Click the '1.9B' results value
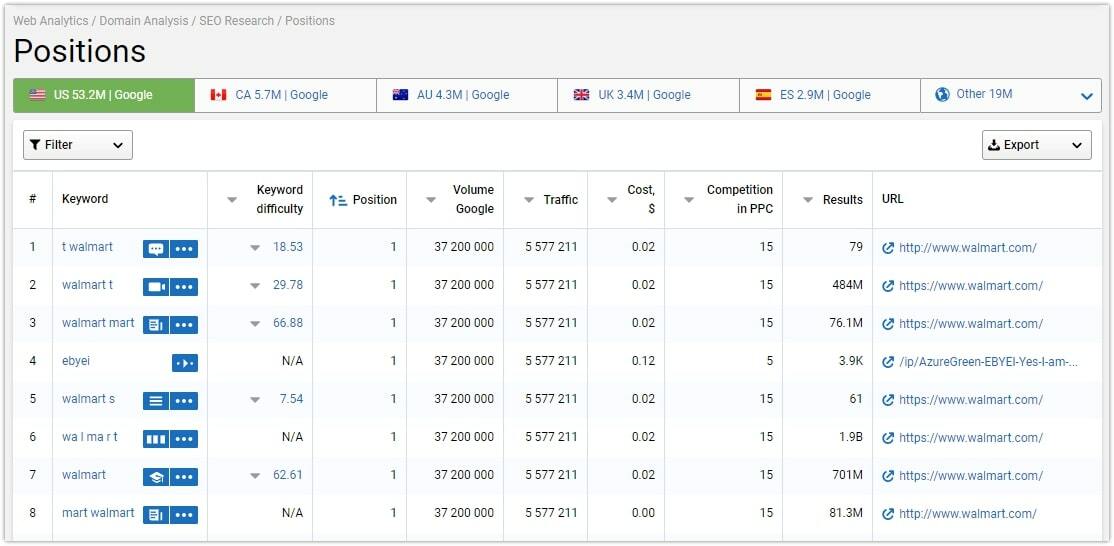 click(850, 437)
